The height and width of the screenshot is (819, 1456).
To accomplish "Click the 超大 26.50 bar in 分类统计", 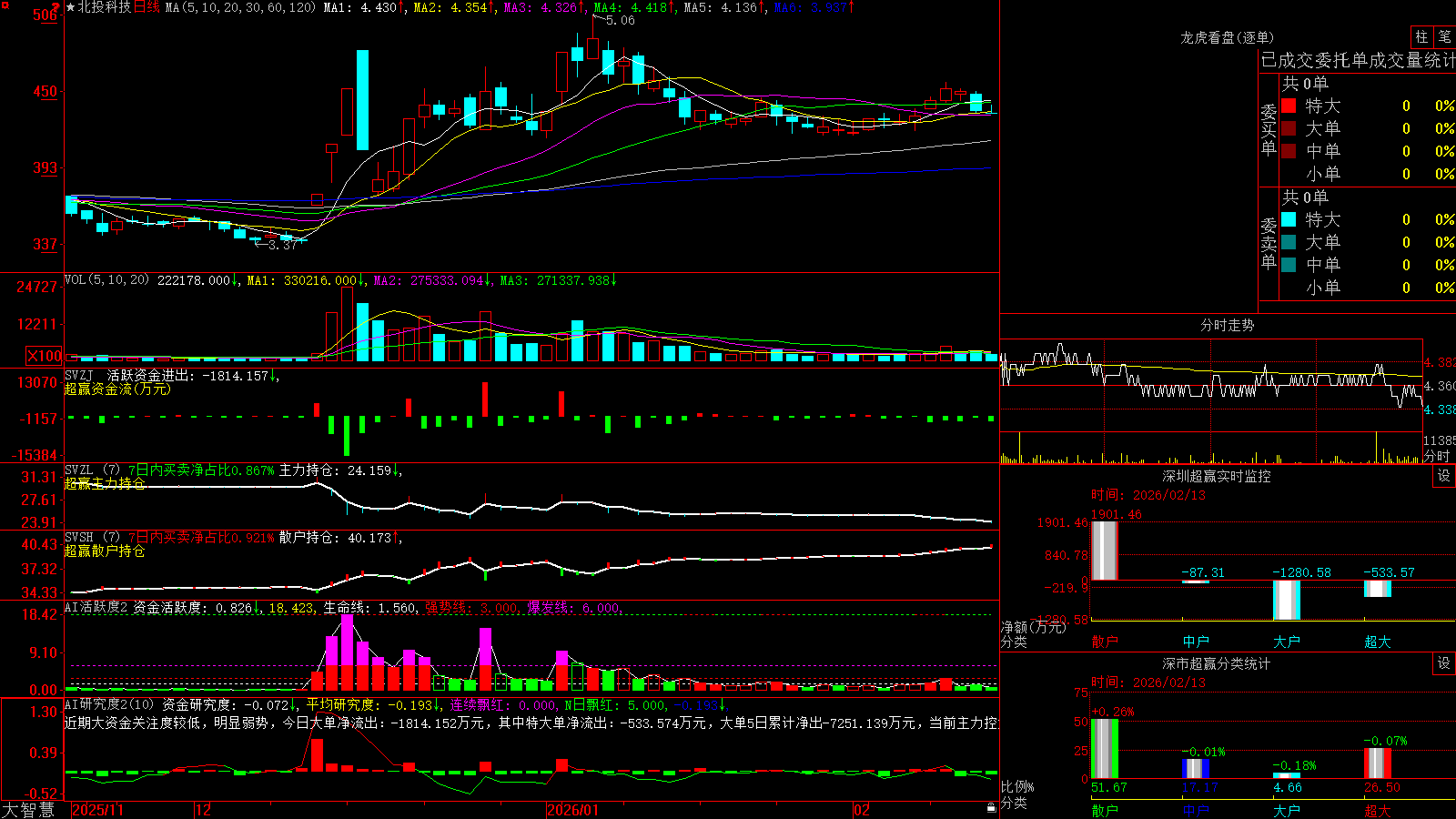I will point(1378,763).
